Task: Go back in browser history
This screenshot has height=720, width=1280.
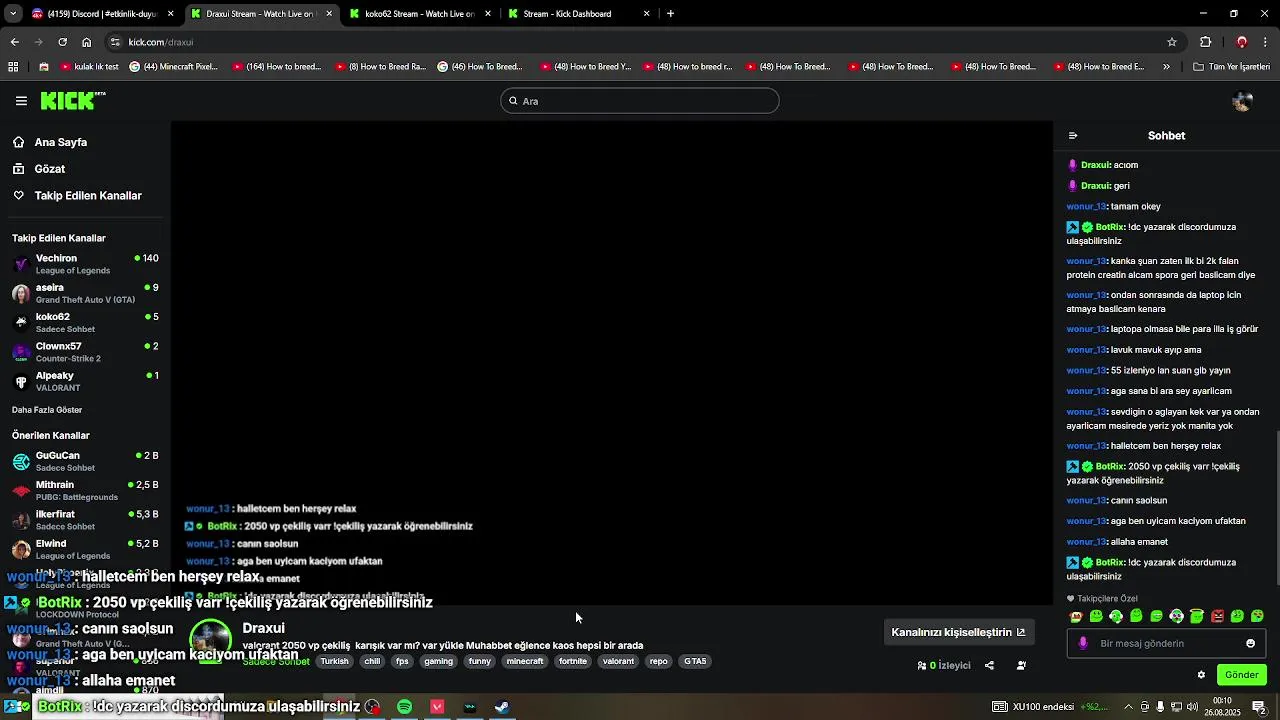Action: click(x=14, y=42)
